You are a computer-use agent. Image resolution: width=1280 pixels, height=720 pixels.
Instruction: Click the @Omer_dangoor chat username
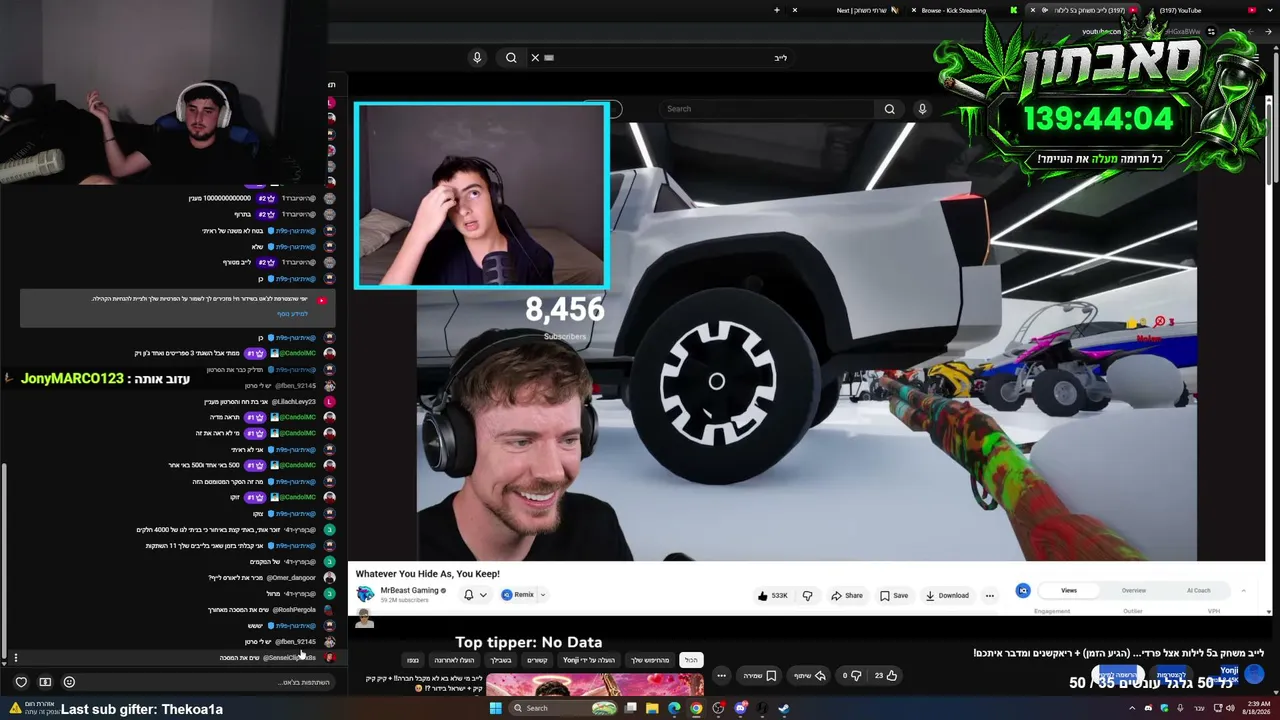pos(290,578)
